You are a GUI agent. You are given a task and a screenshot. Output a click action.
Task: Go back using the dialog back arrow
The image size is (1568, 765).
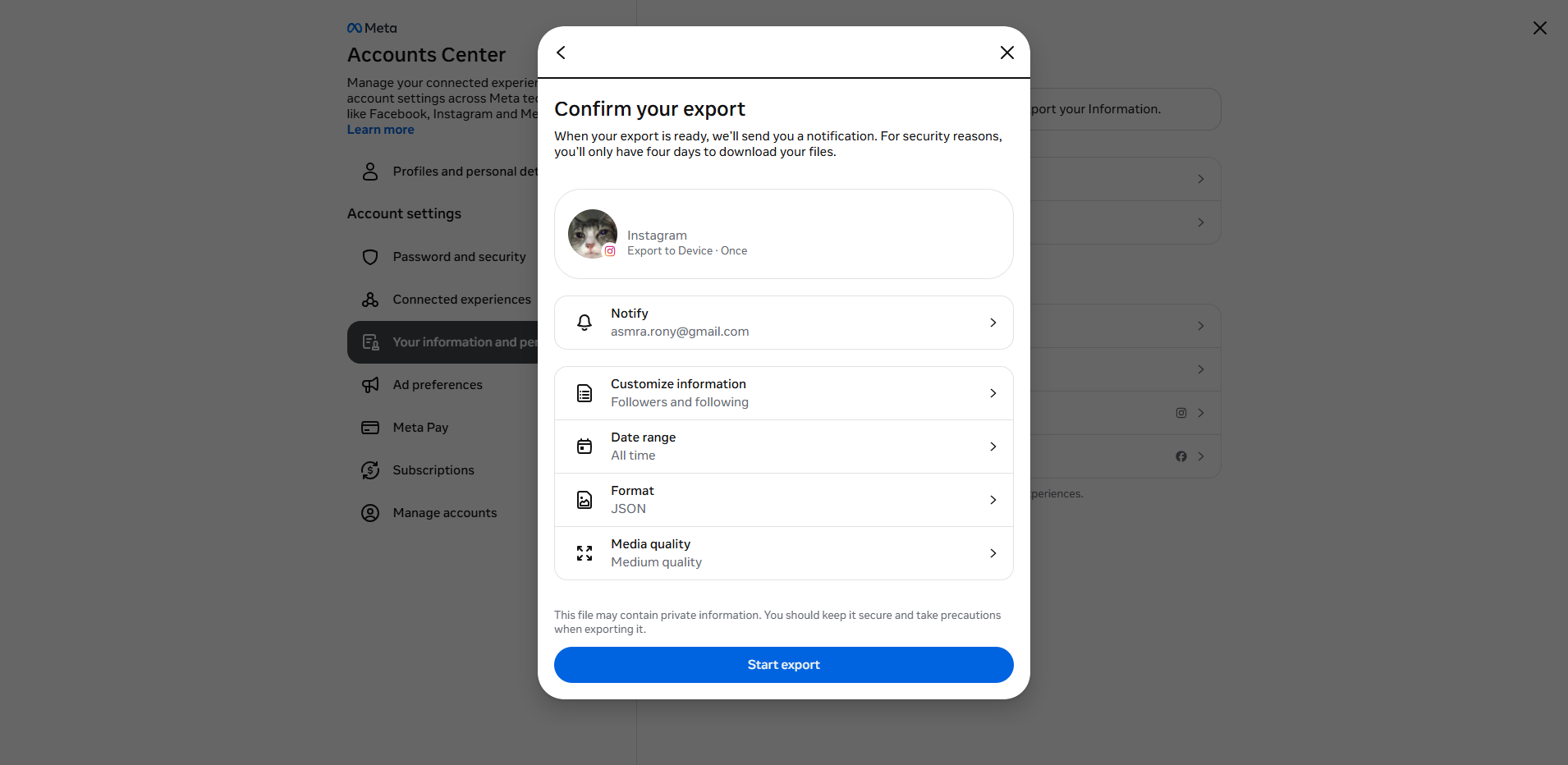(x=561, y=53)
